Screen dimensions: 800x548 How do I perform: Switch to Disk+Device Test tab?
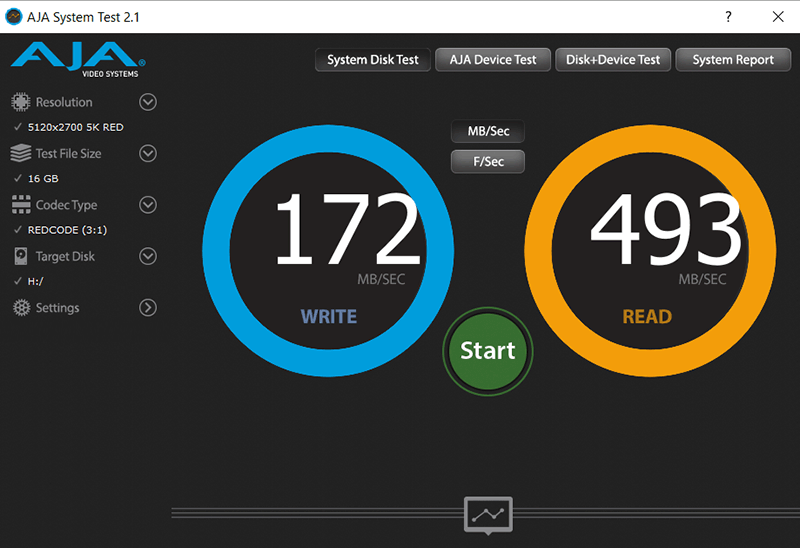[613, 60]
